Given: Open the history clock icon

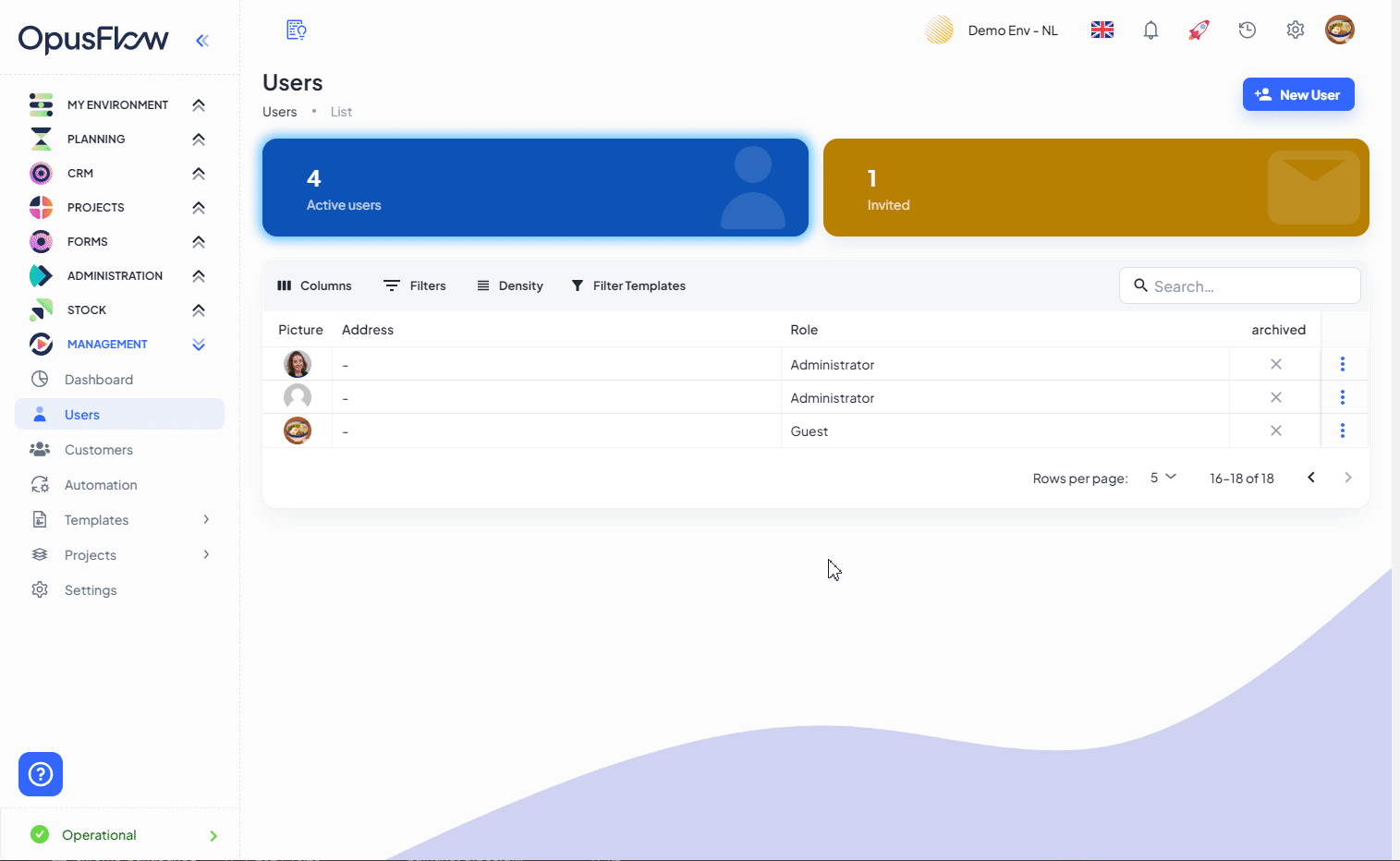Looking at the screenshot, I should click(1247, 30).
